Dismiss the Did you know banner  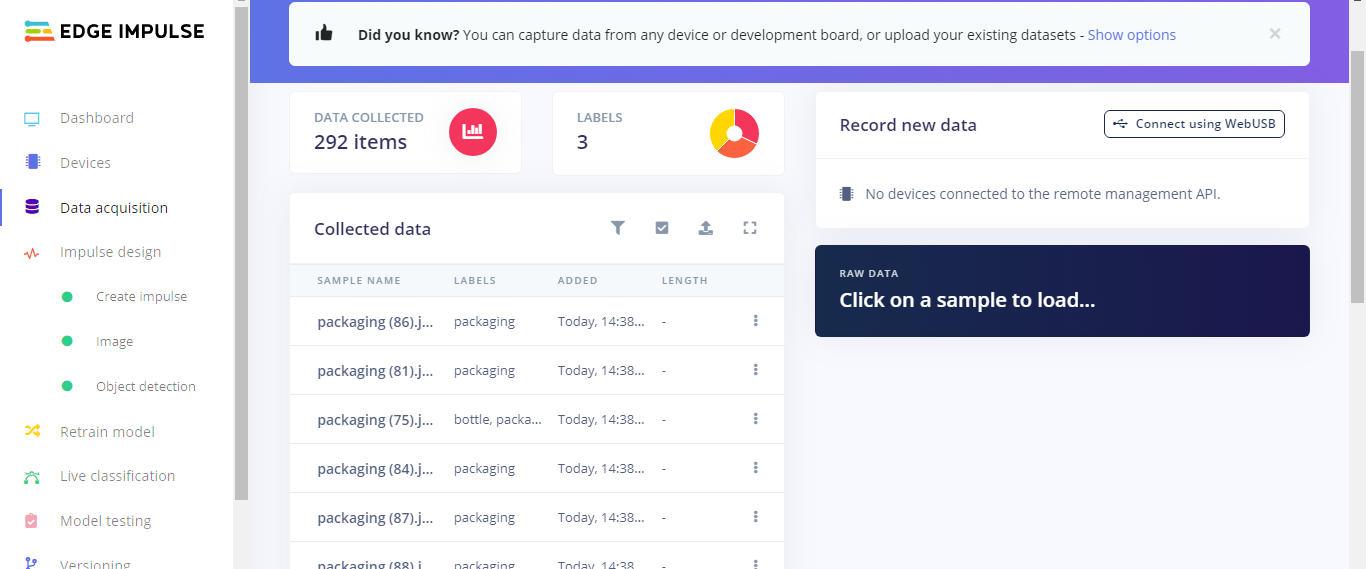pyautogui.click(x=1275, y=34)
